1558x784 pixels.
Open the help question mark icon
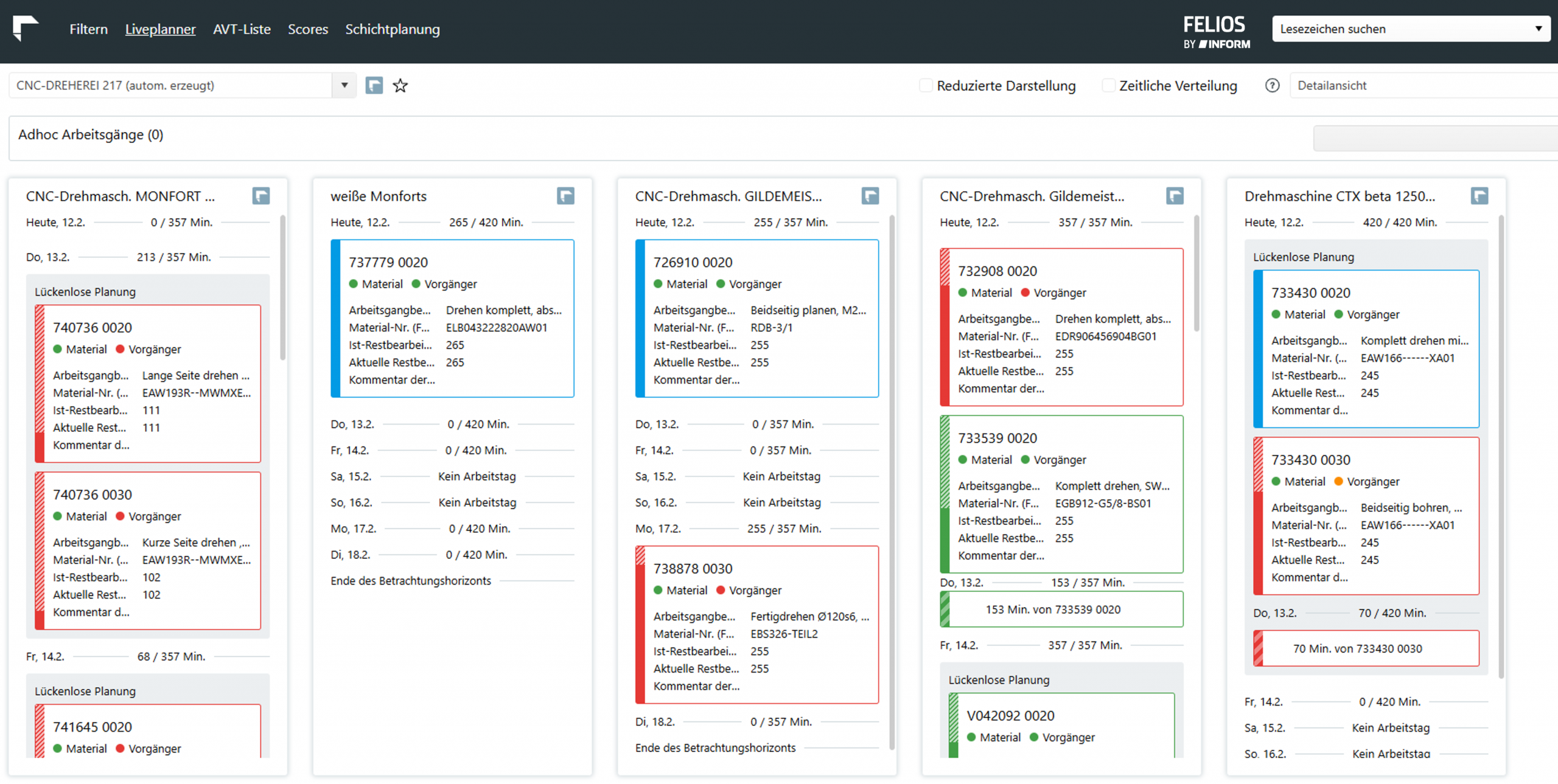coord(1272,85)
